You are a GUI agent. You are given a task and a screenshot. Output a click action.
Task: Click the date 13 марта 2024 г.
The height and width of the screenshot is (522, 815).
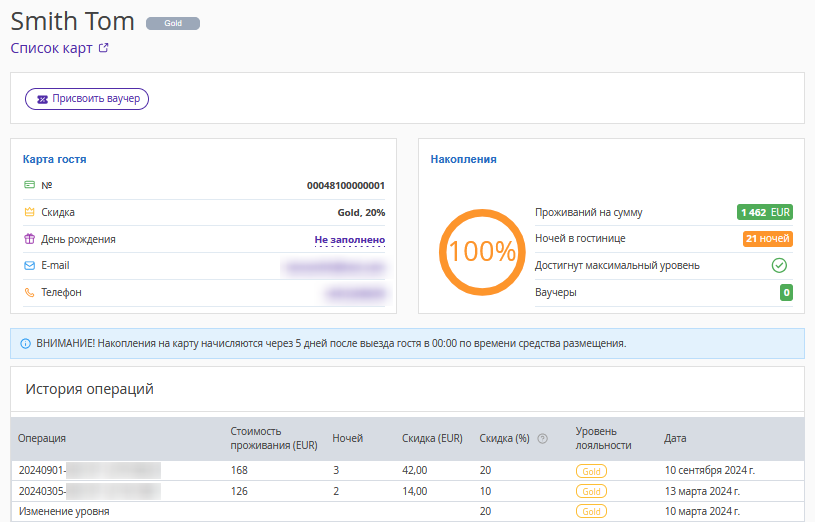pyautogui.click(x=702, y=491)
